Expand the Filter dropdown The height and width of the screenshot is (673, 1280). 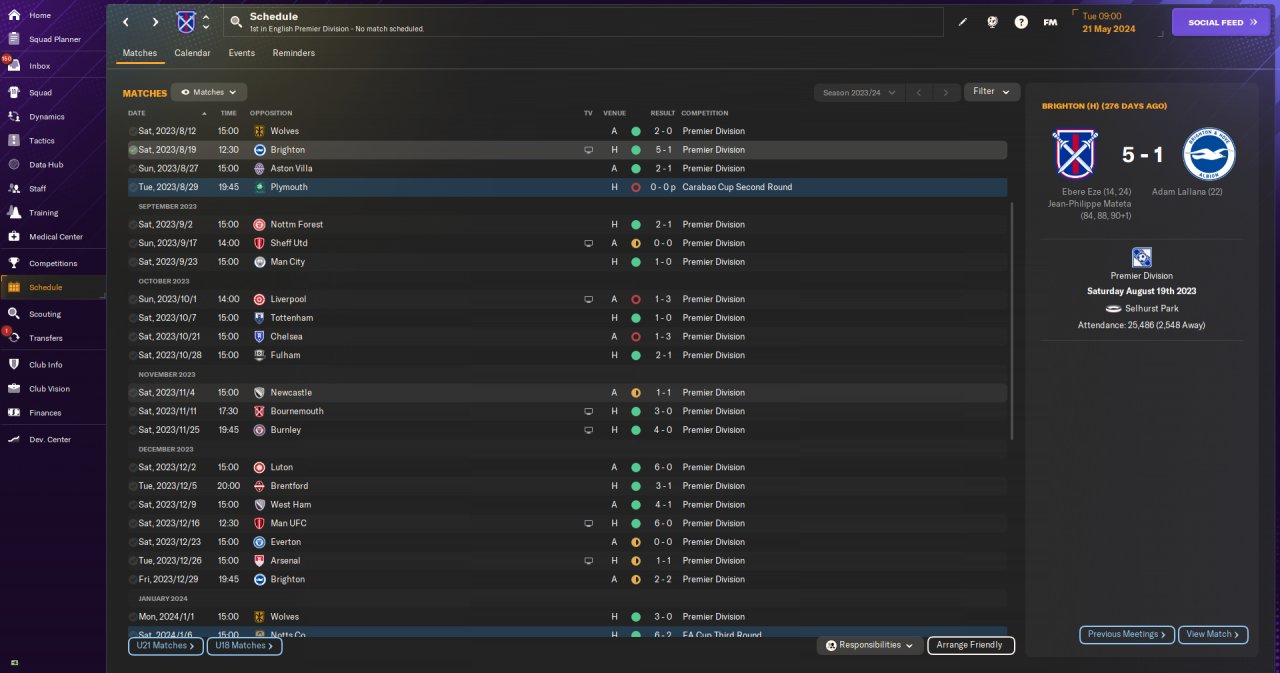(x=991, y=92)
